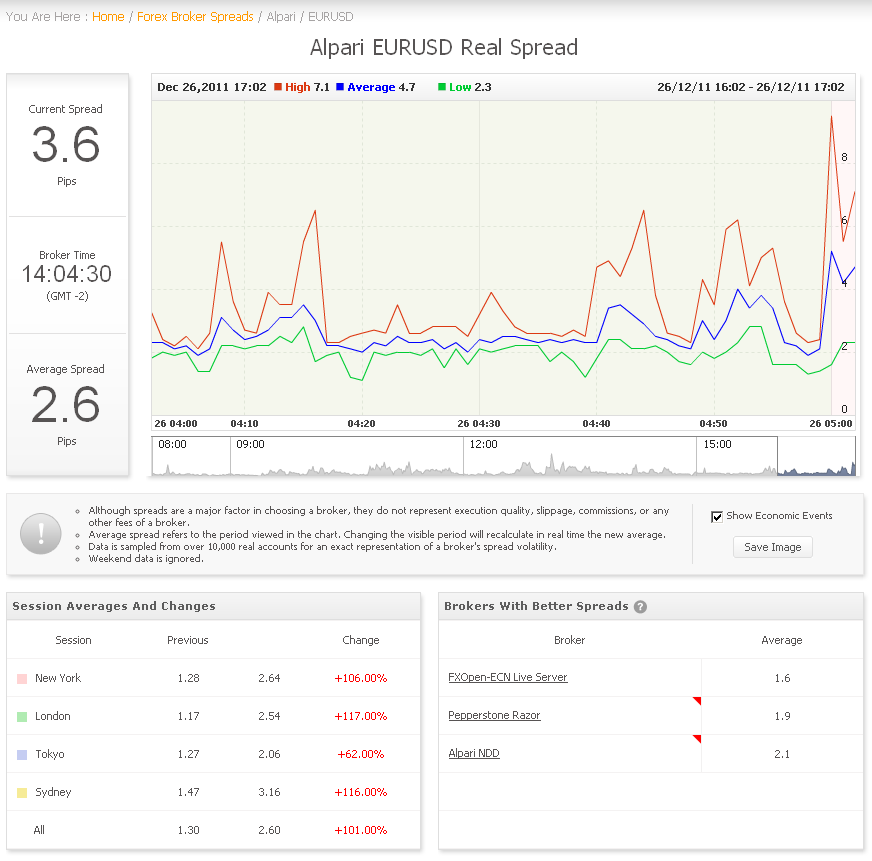Click the Session Averages And Changes header

pos(114,606)
